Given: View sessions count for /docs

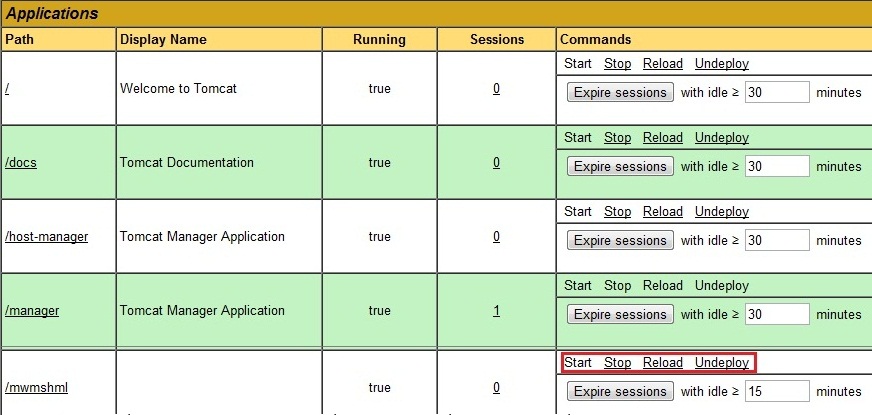Looking at the screenshot, I should pyautogui.click(x=496, y=163).
